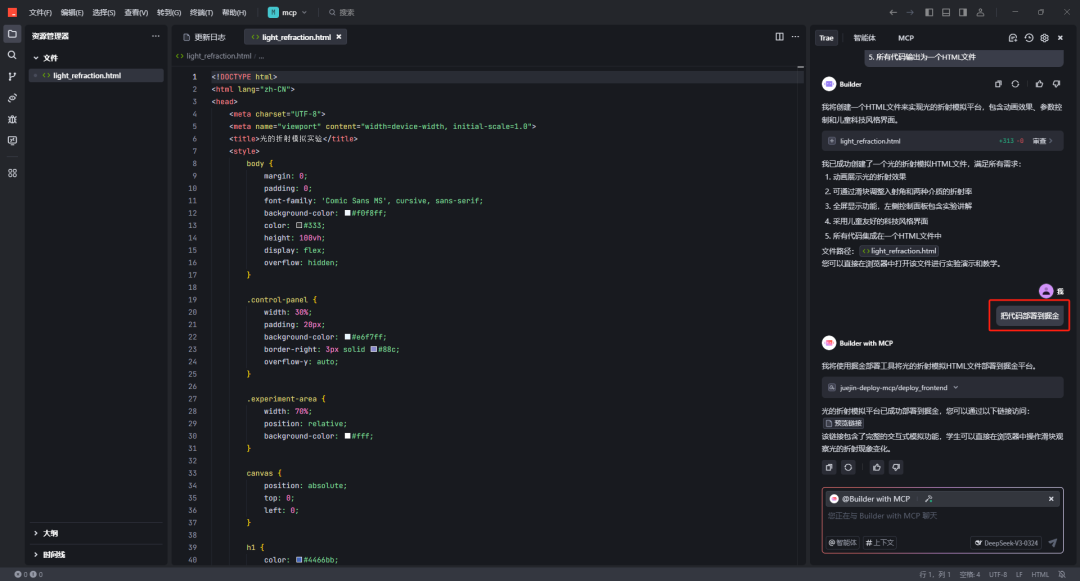Open the AI panel settings gear
1080x581 pixels.
pos(1044,38)
